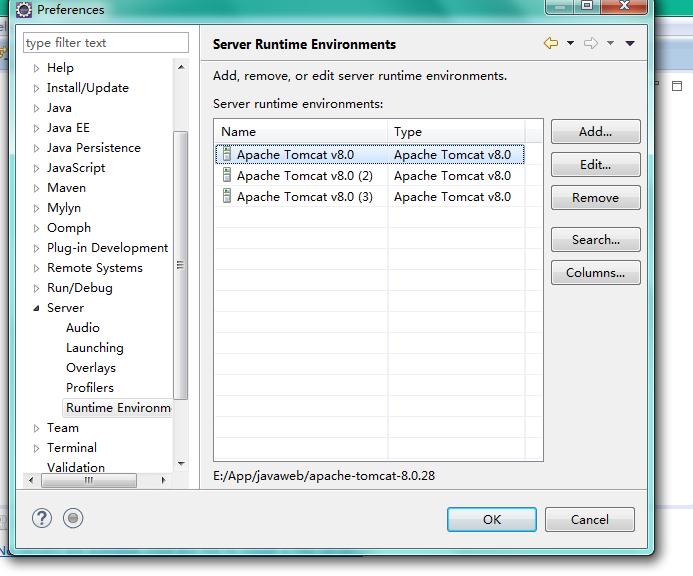The width and height of the screenshot is (693, 576).
Task: Select the Runtime Environments tree item
Action: pos(118,408)
